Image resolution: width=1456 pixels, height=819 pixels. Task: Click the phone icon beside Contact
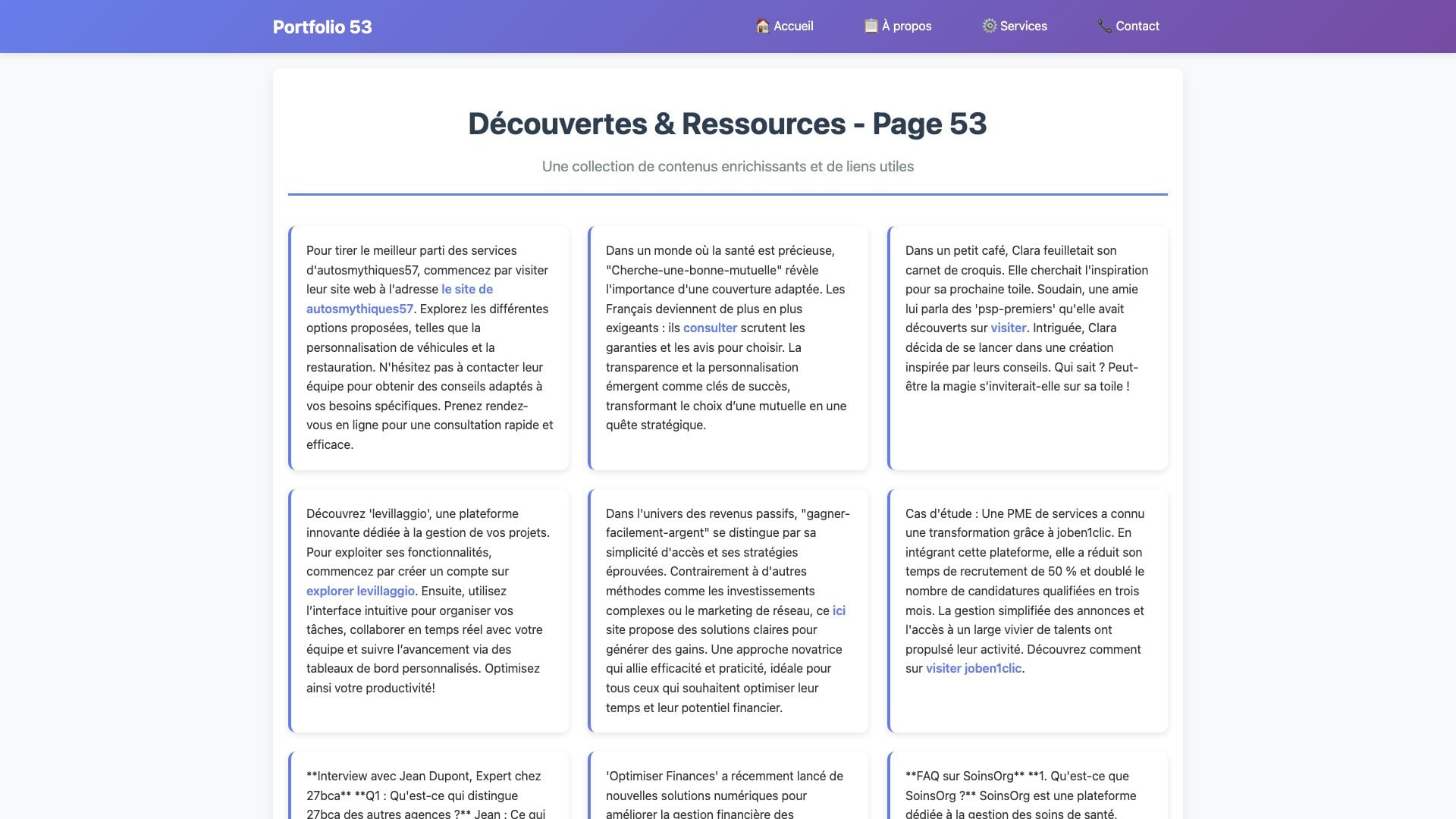coord(1104,26)
